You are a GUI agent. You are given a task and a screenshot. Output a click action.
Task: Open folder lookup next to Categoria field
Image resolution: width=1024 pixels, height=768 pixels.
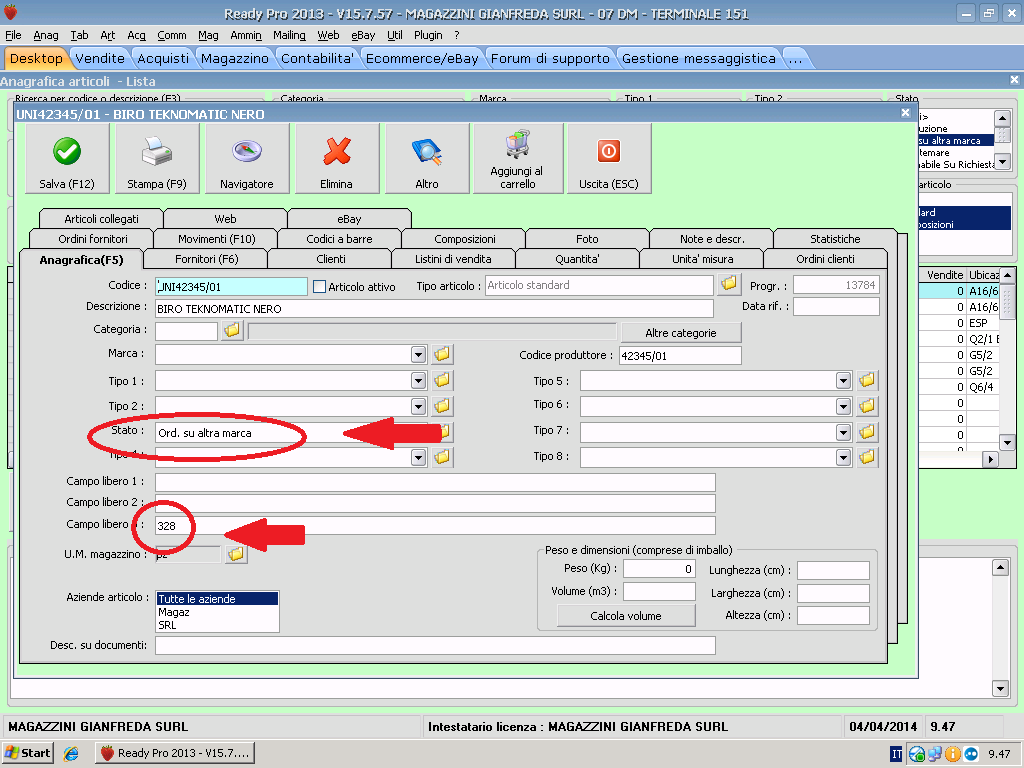click(232, 330)
